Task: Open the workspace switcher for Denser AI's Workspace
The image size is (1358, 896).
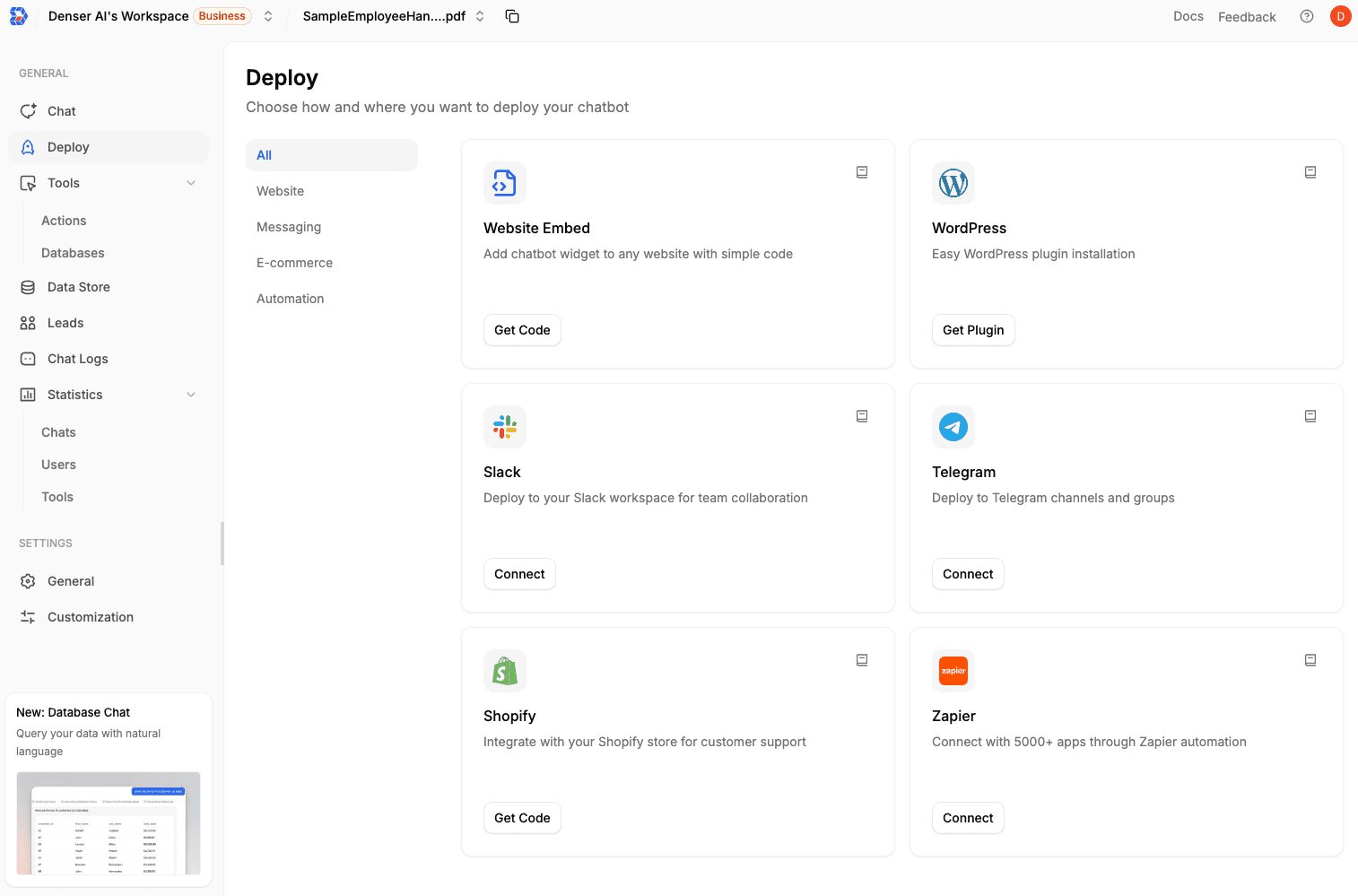Action: (267, 16)
